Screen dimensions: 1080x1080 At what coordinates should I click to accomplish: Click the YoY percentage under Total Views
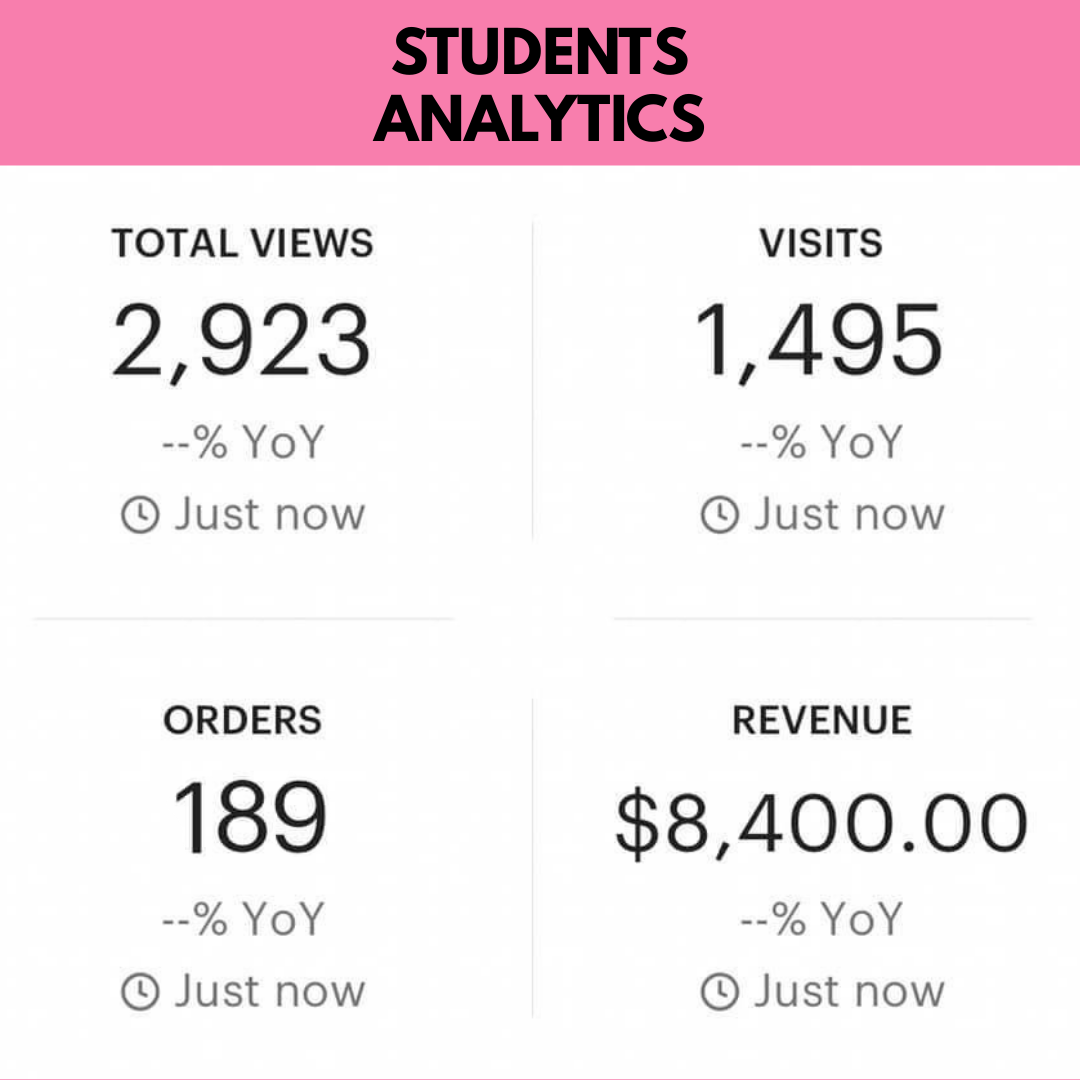[x=243, y=443]
